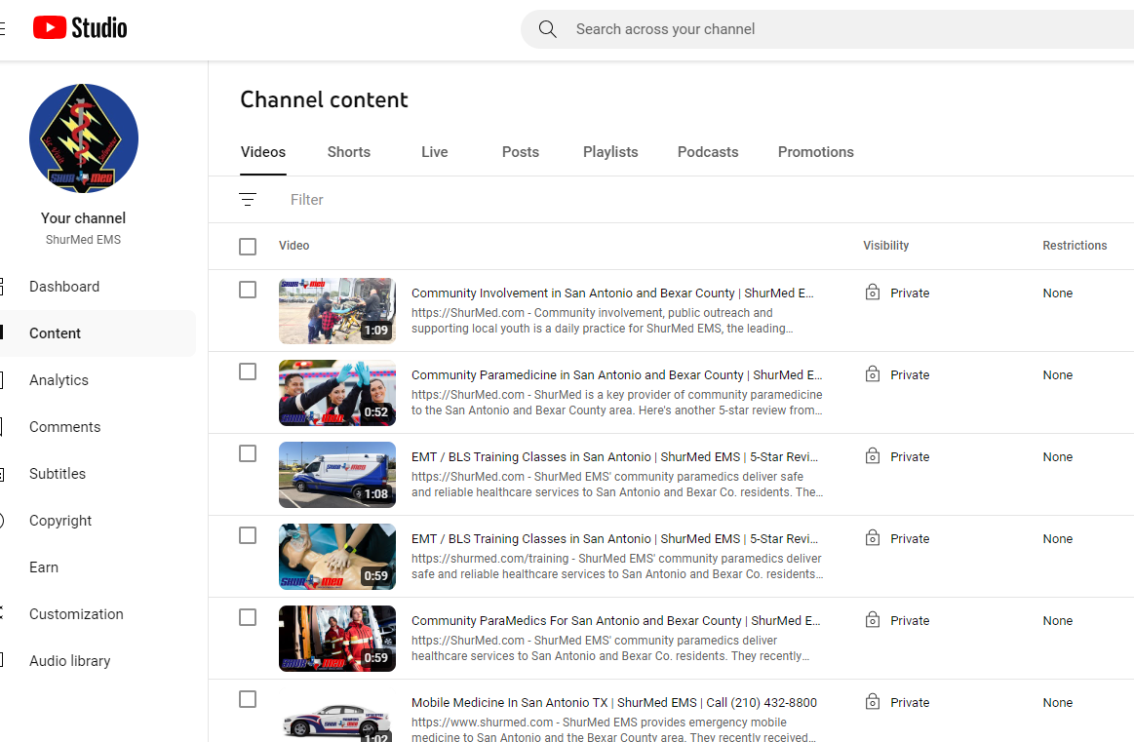1134x742 pixels.
Task: Open visibility options for the 0:59 EMT training video
Action: click(898, 539)
